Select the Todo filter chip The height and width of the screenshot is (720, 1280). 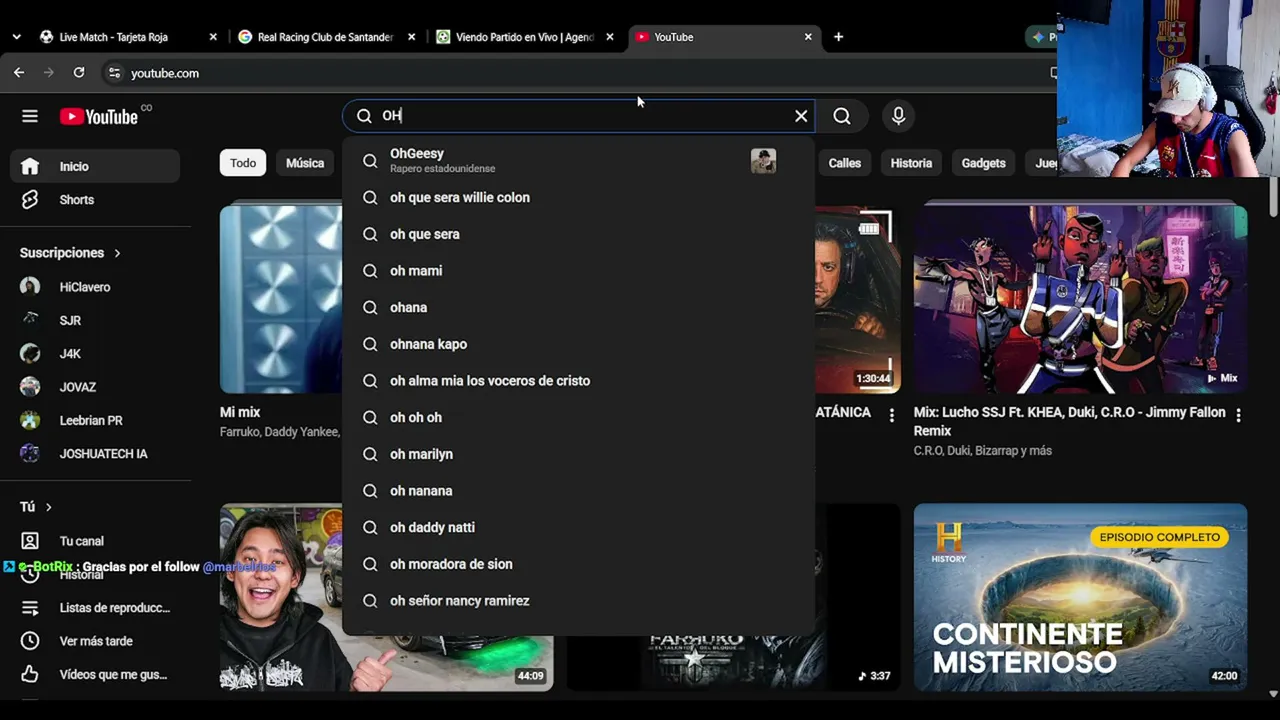[x=243, y=163]
